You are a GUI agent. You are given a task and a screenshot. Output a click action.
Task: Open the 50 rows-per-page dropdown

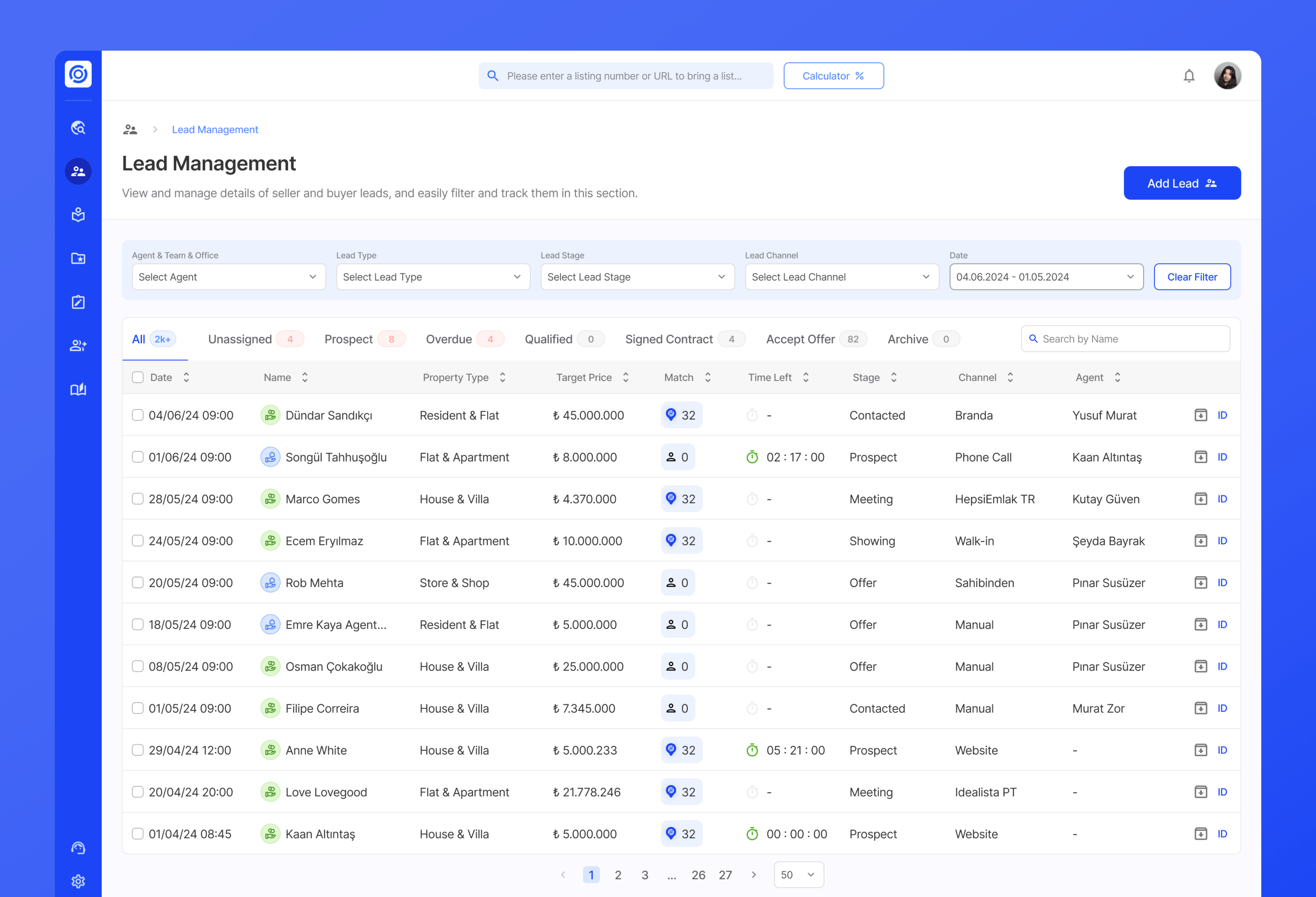pos(799,874)
